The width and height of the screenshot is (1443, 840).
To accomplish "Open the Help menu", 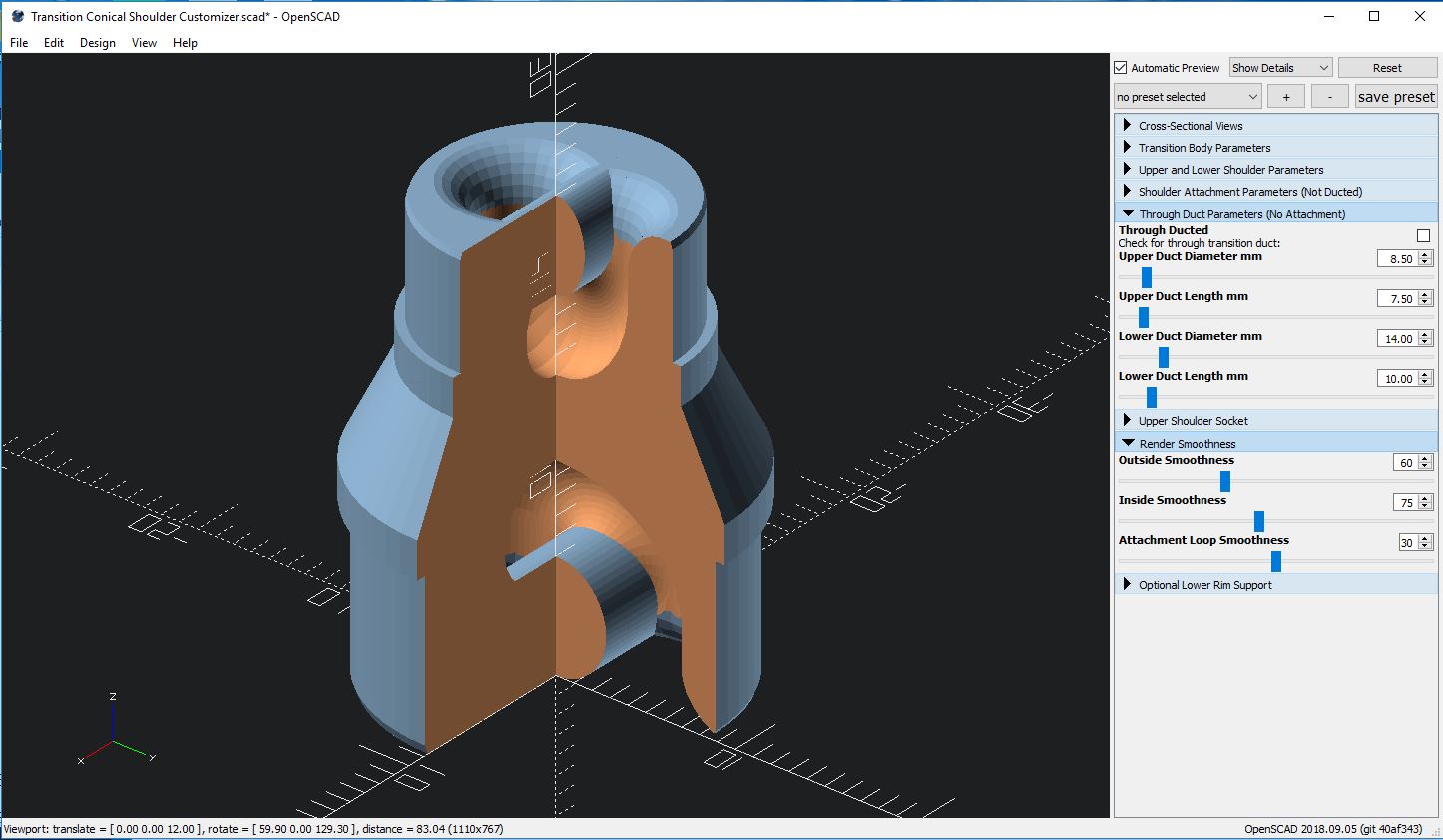I will click(x=185, y=43).
